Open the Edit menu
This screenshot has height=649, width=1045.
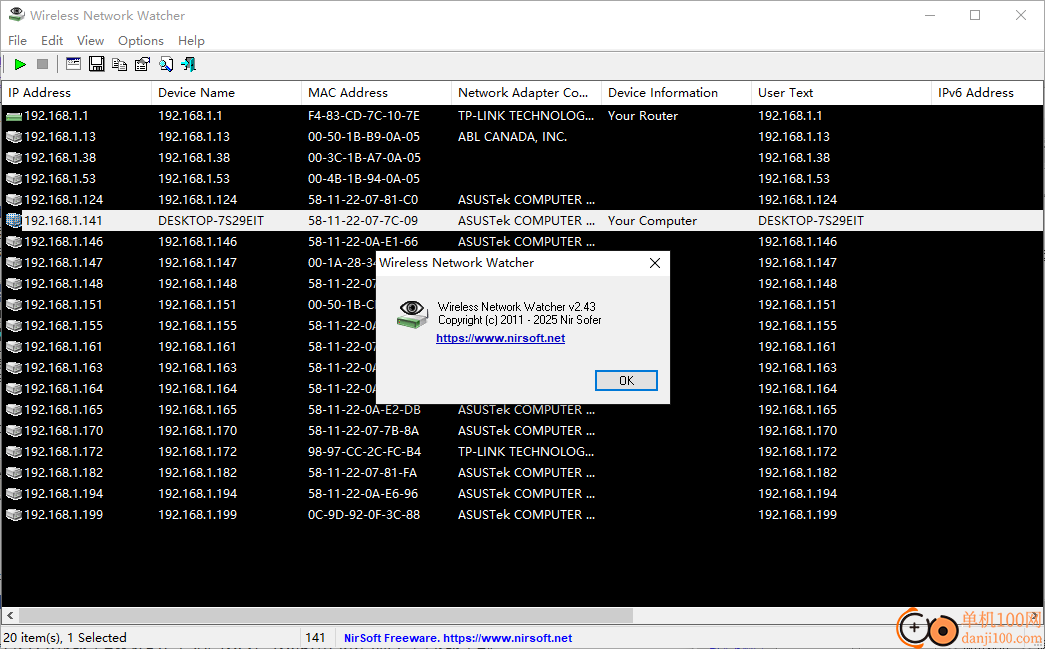tap(52, 41)
